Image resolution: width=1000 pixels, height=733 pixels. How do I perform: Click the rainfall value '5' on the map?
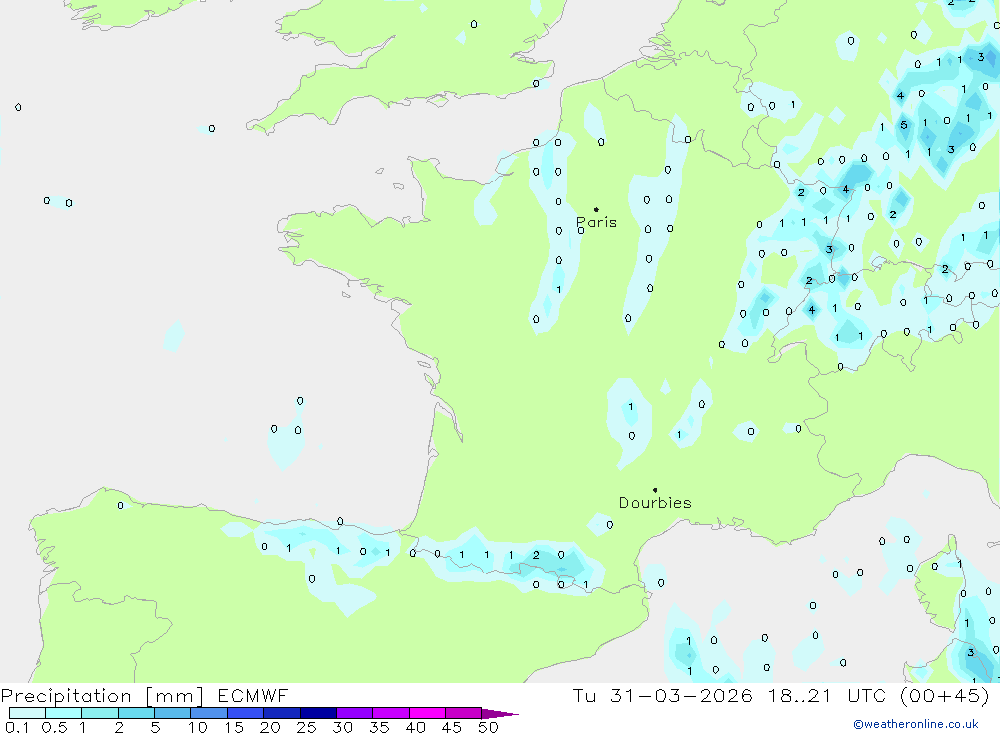coord(903,125)
